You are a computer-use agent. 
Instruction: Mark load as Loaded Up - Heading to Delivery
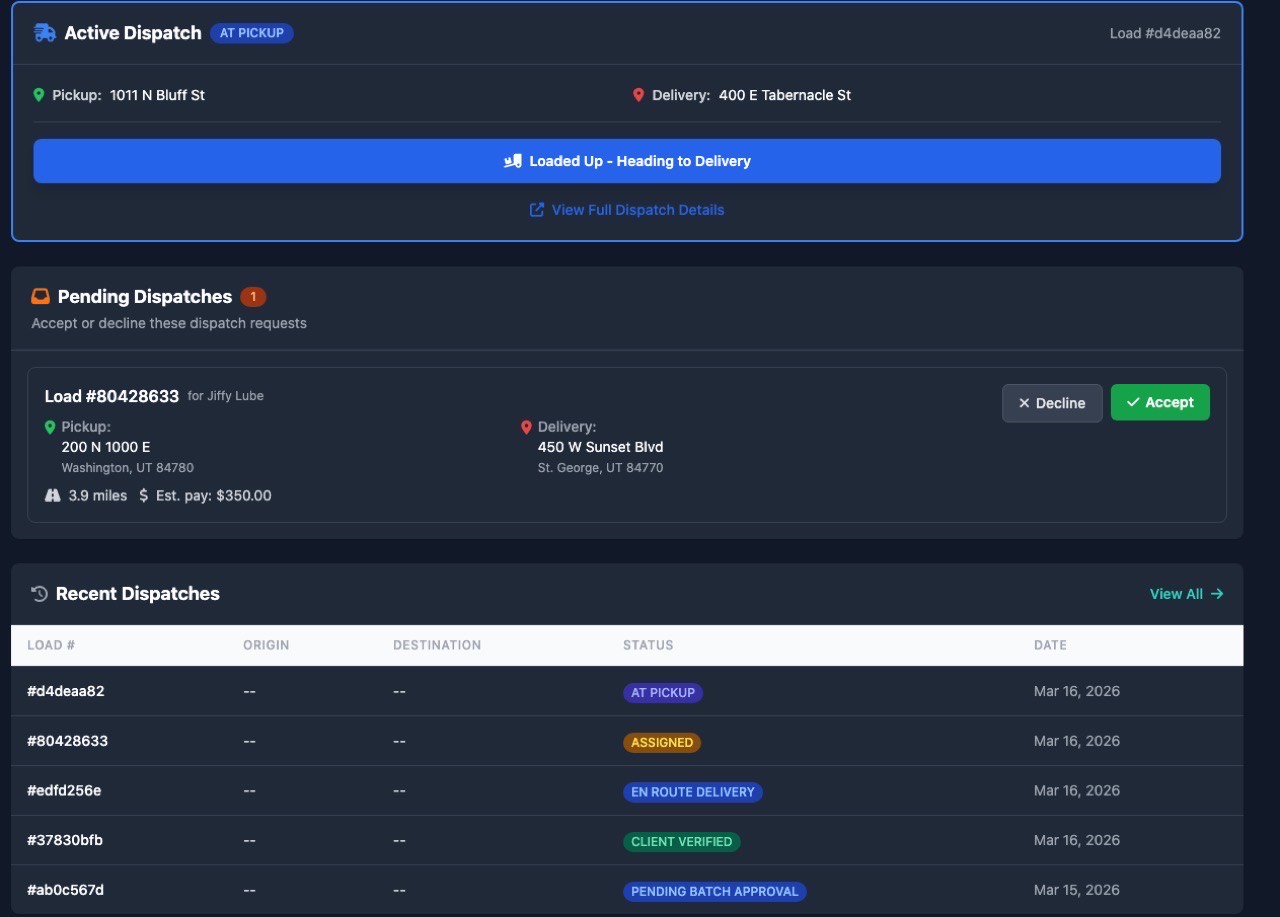pos(627,161)
